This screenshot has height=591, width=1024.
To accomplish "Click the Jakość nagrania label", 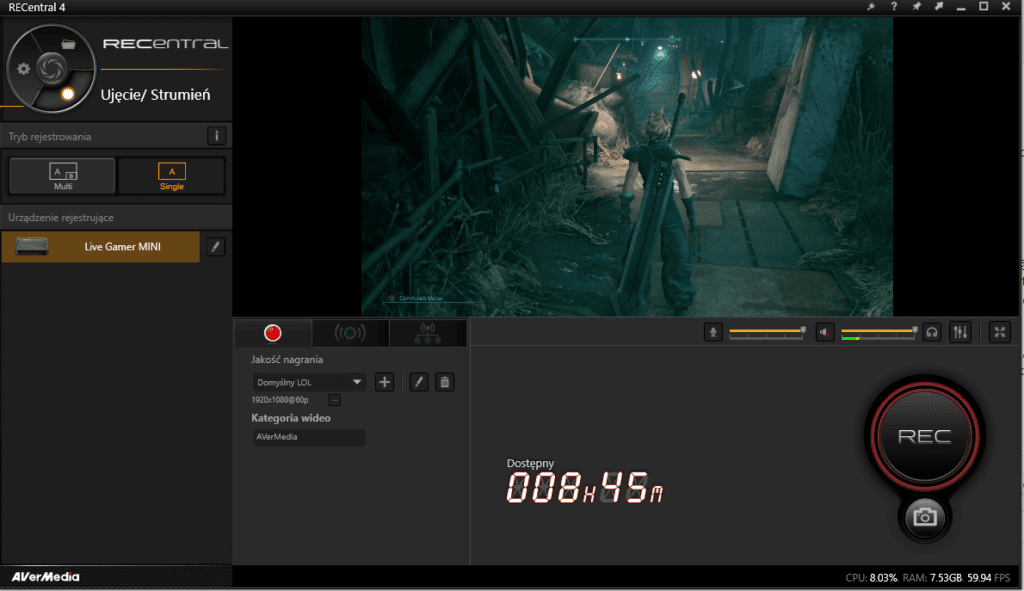I will 287,360.
